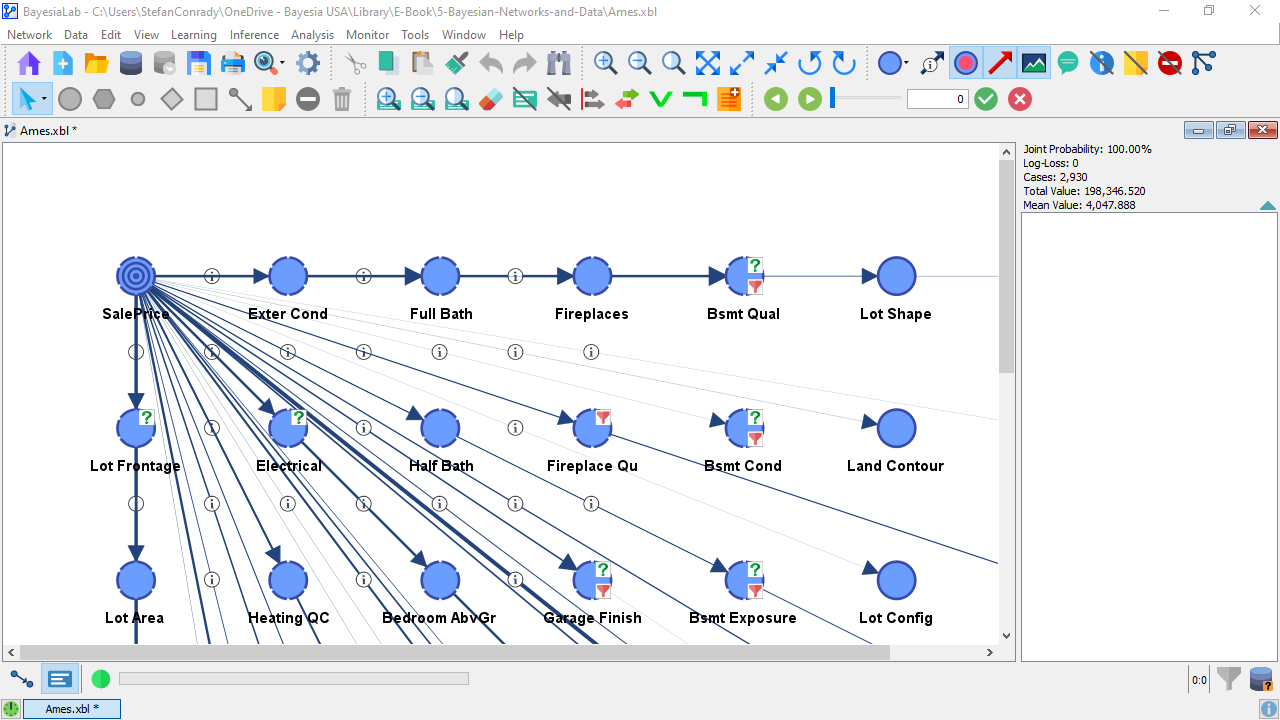Select the square node tool
This screenshot has width=1280, height=720.
pos(206,99)
